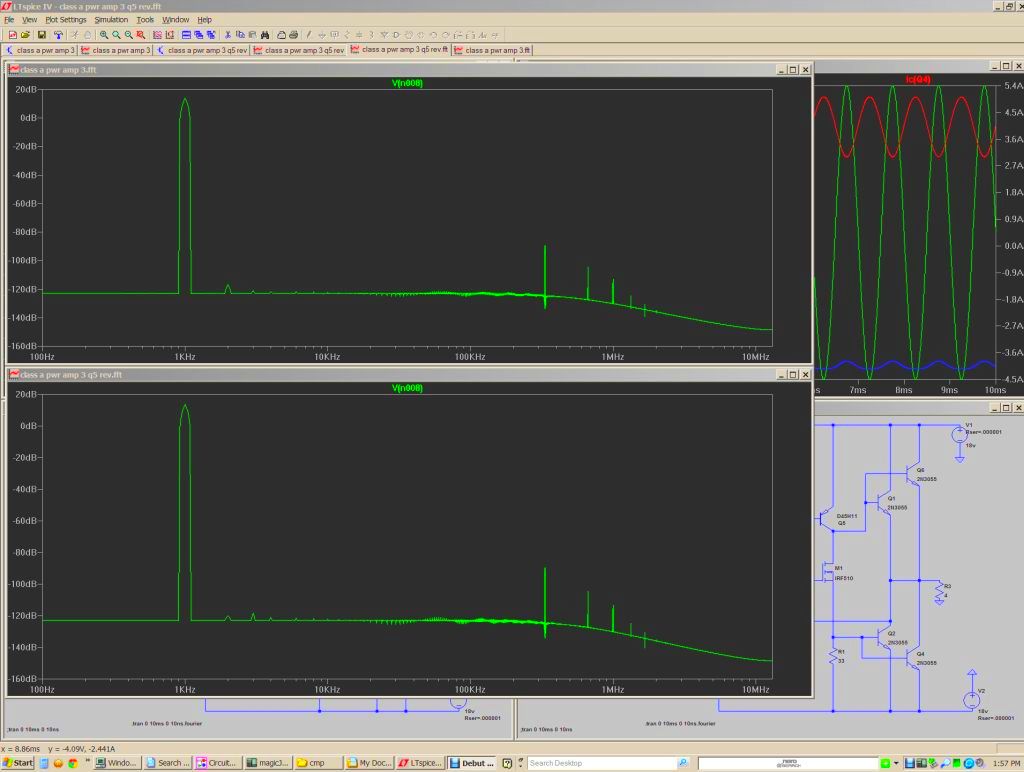Click the greyed Draw Wire pencil icon
This screenshot has width=1024, height=772.
[309, 35]
